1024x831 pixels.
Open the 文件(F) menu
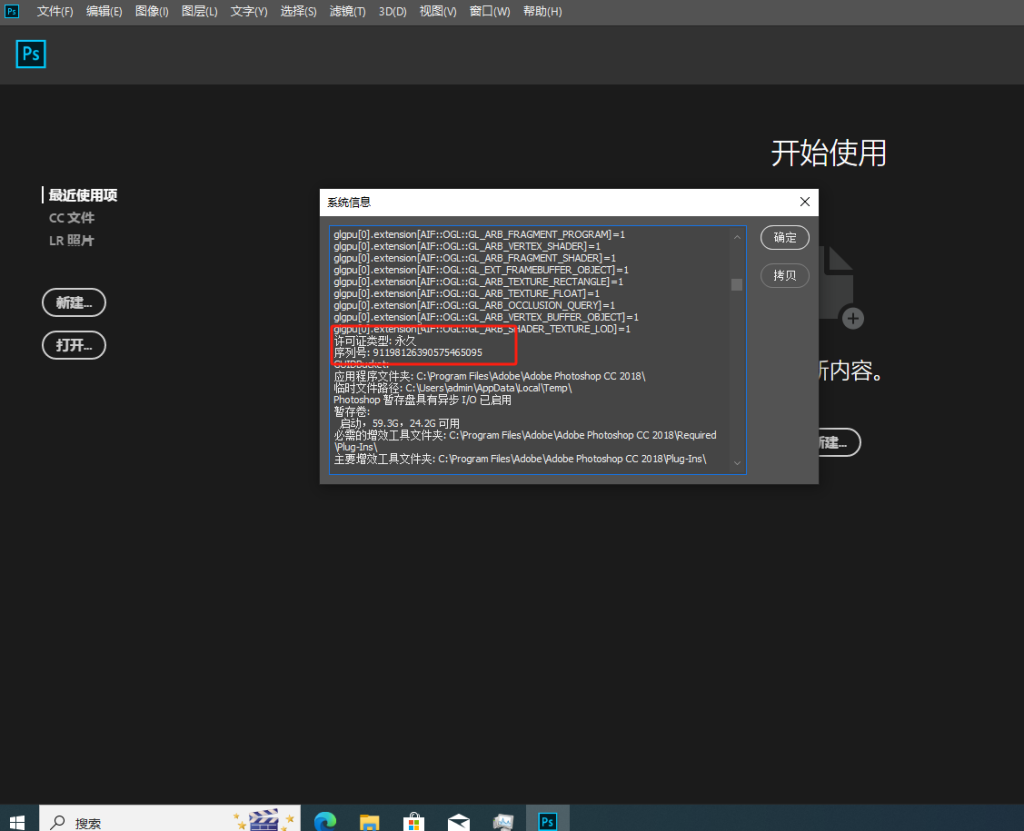pyautogui.click(x=55, y=11)
